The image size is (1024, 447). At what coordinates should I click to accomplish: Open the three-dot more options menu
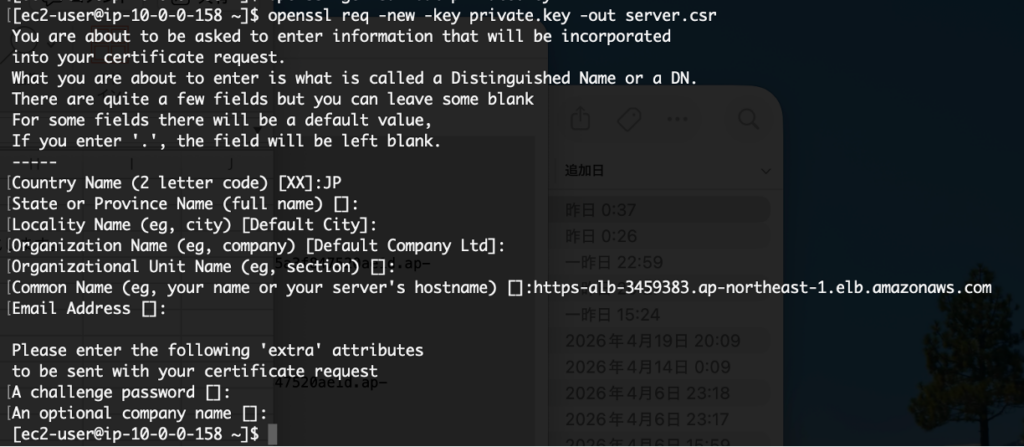677,119
